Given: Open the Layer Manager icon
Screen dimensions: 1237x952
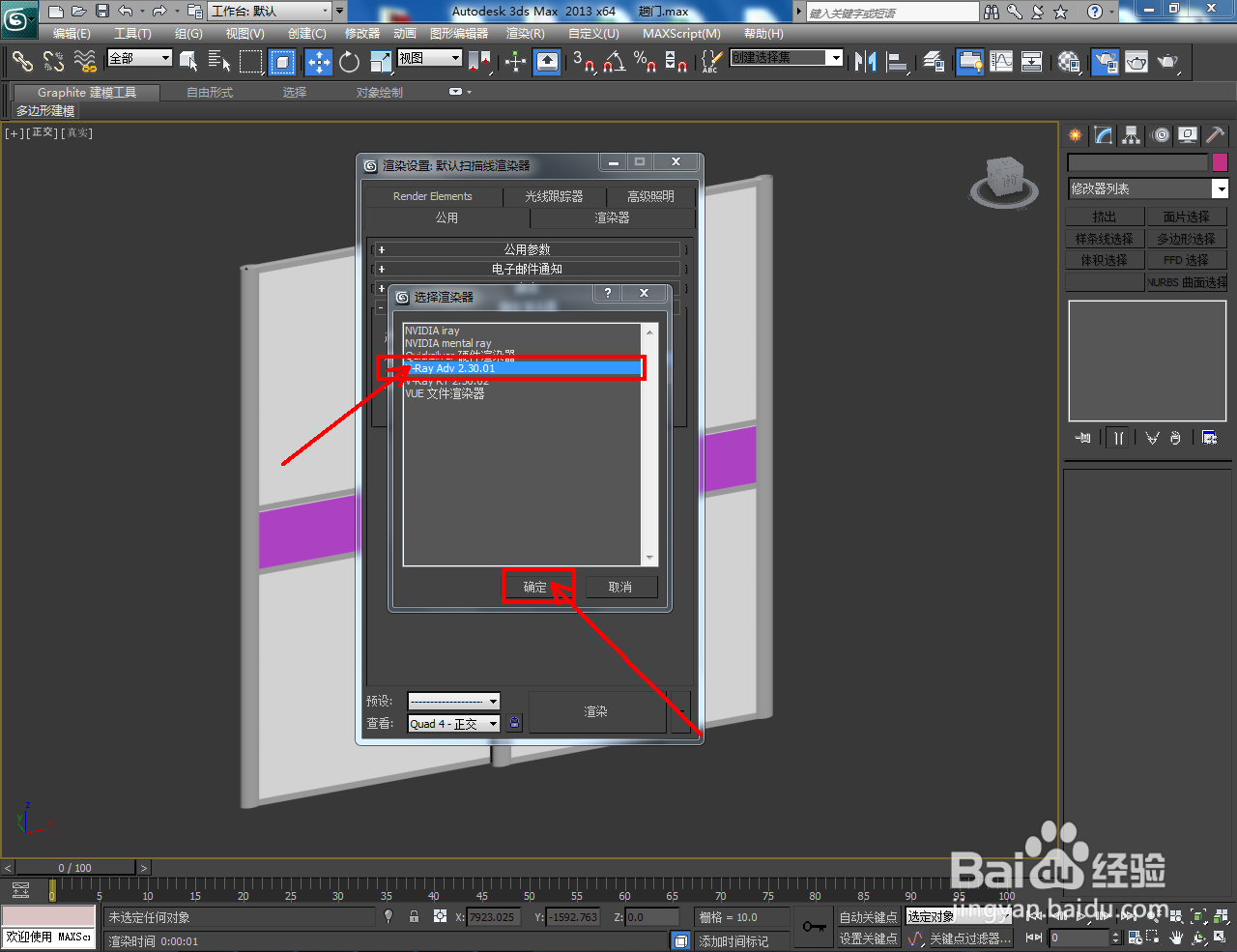Looking at the screenshot, I should point(934,62).
